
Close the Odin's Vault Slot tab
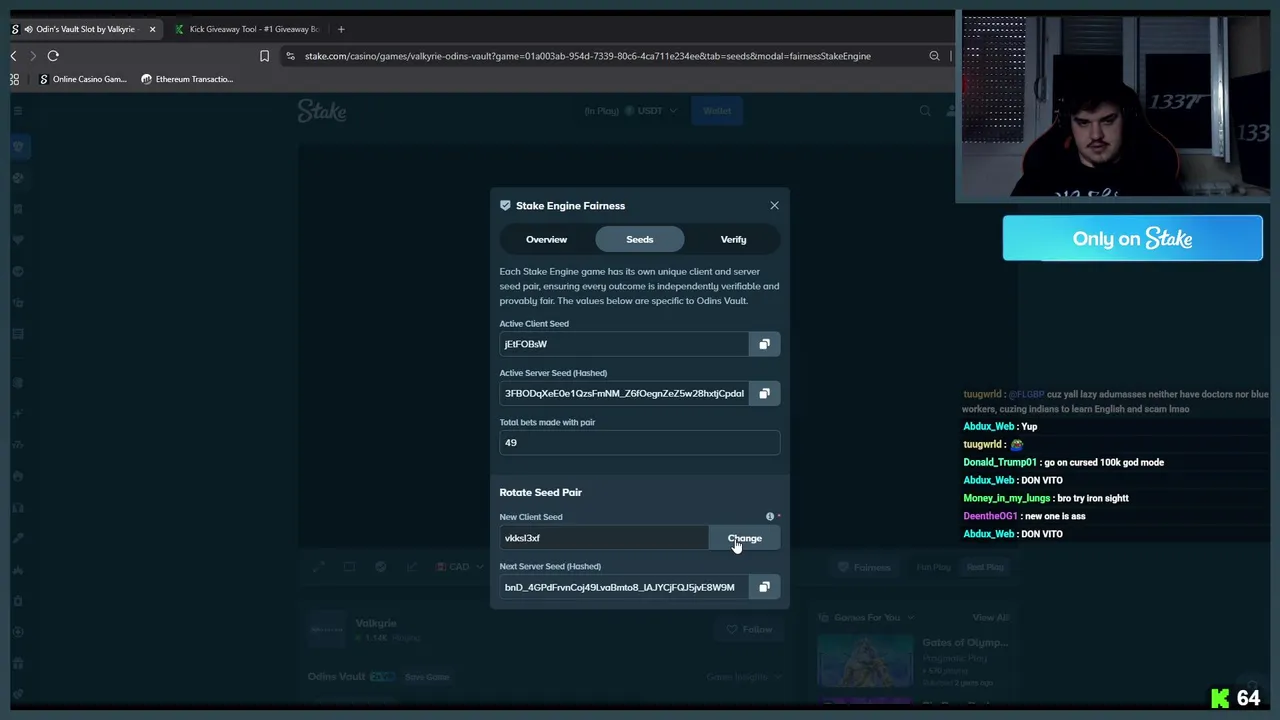point(152,29)
